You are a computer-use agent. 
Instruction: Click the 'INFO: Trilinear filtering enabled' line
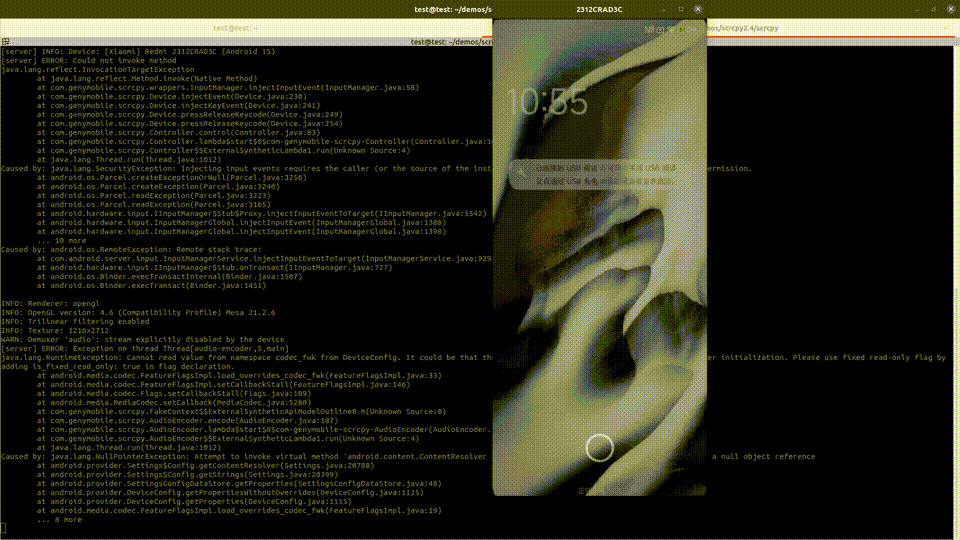click(75, 321)
